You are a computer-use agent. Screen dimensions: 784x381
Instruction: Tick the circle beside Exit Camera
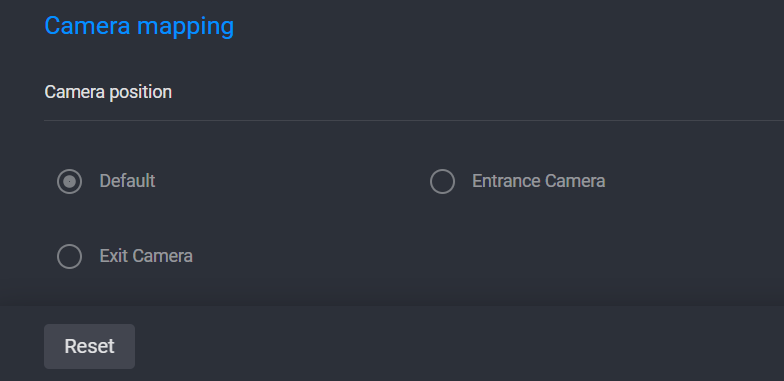(70, 256)
